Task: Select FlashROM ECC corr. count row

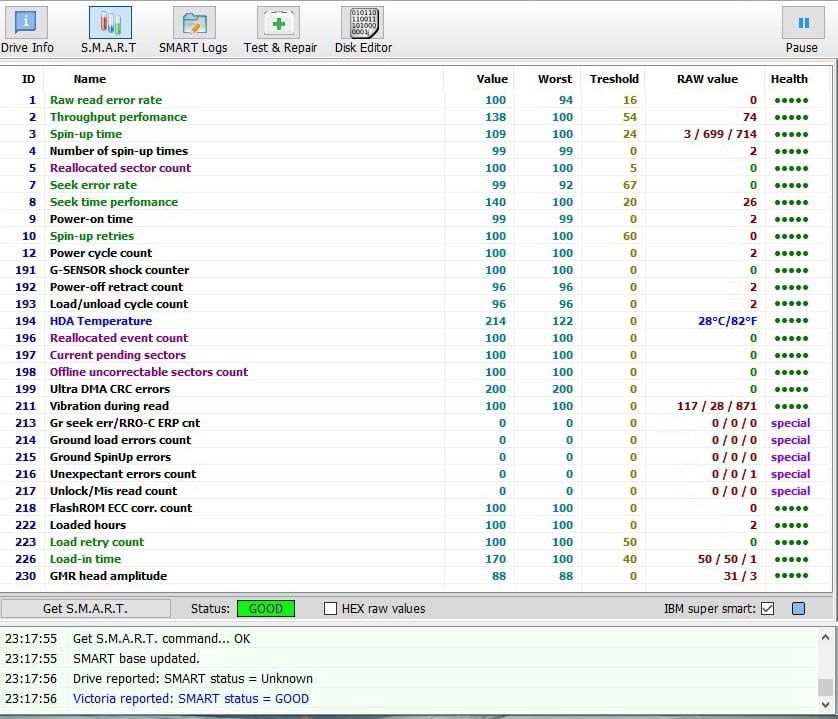Action: (417, 508)
